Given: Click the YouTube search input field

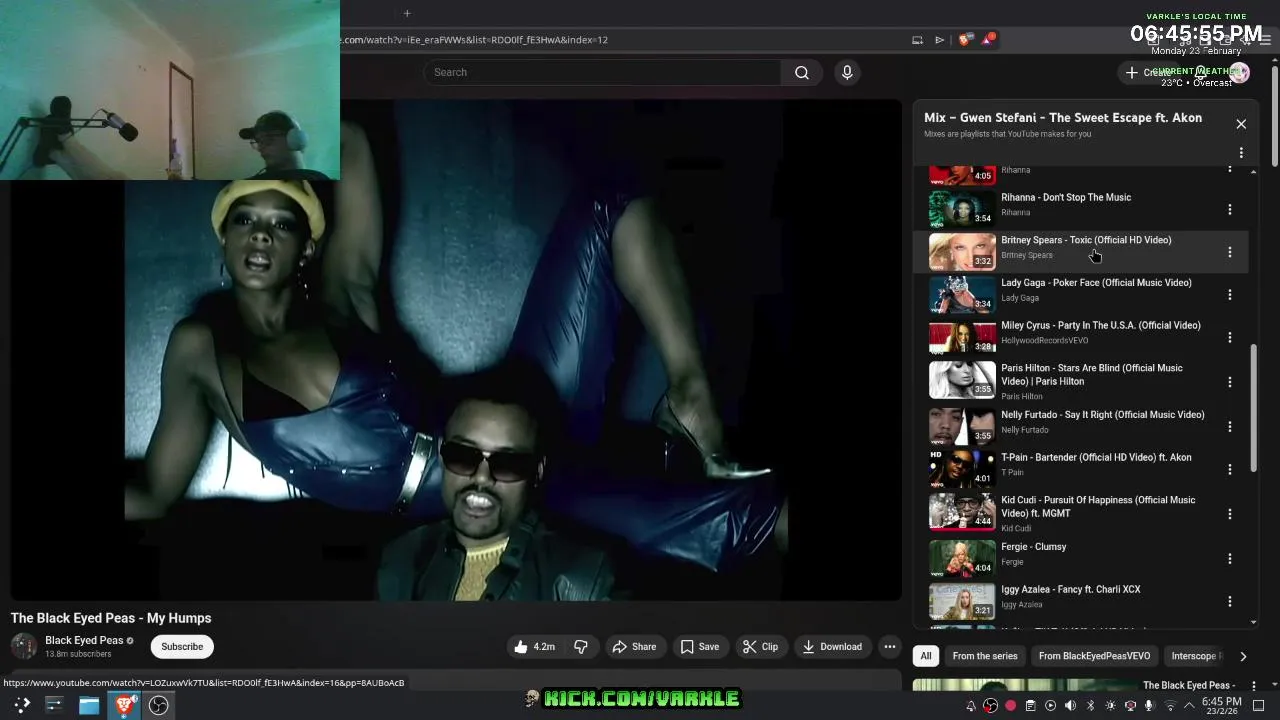Looking at the screenshot, I should pyautogui.click(x=603, y=72).
